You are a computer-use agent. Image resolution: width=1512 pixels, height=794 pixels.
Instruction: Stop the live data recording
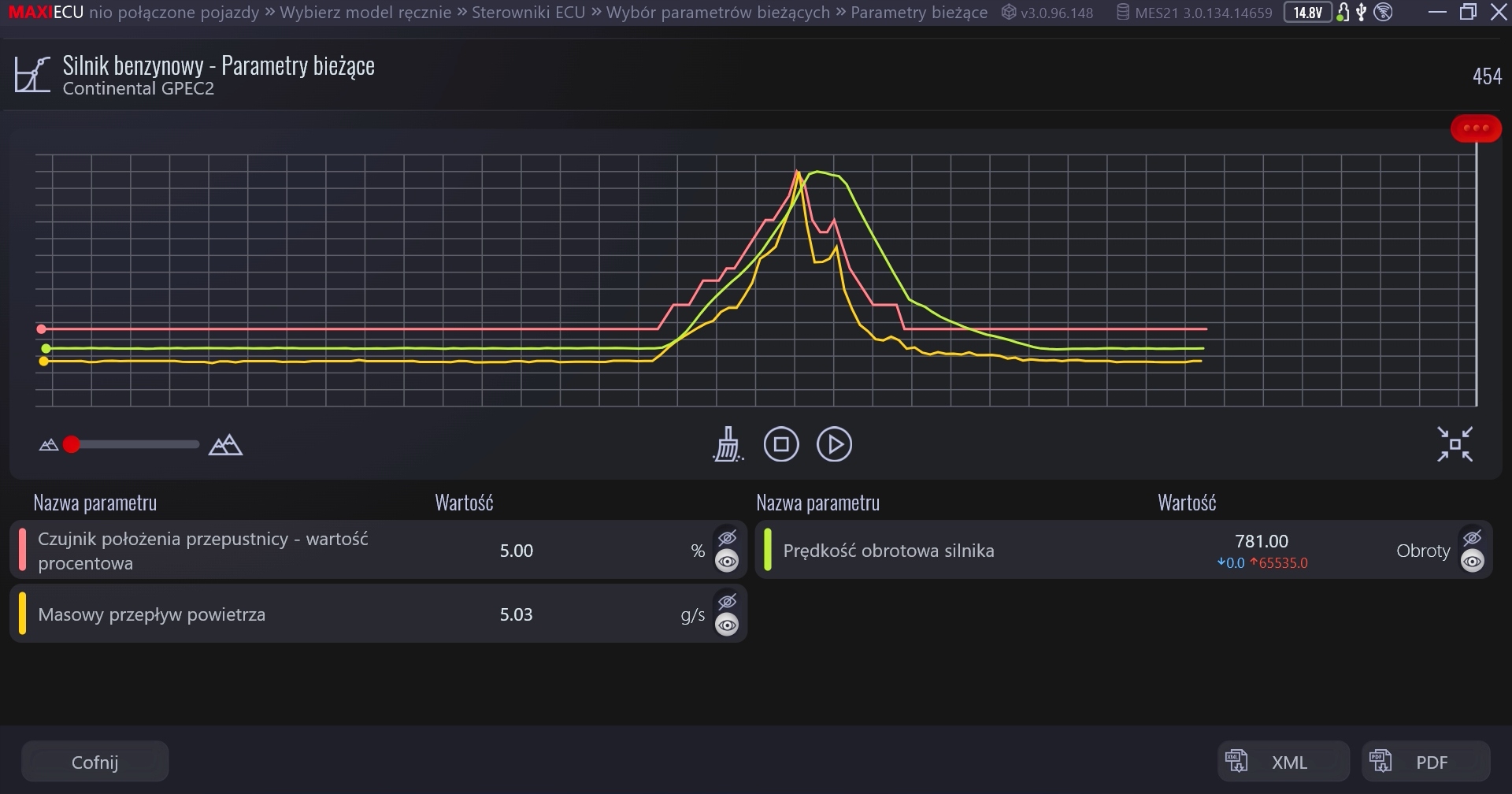(780, 444)
